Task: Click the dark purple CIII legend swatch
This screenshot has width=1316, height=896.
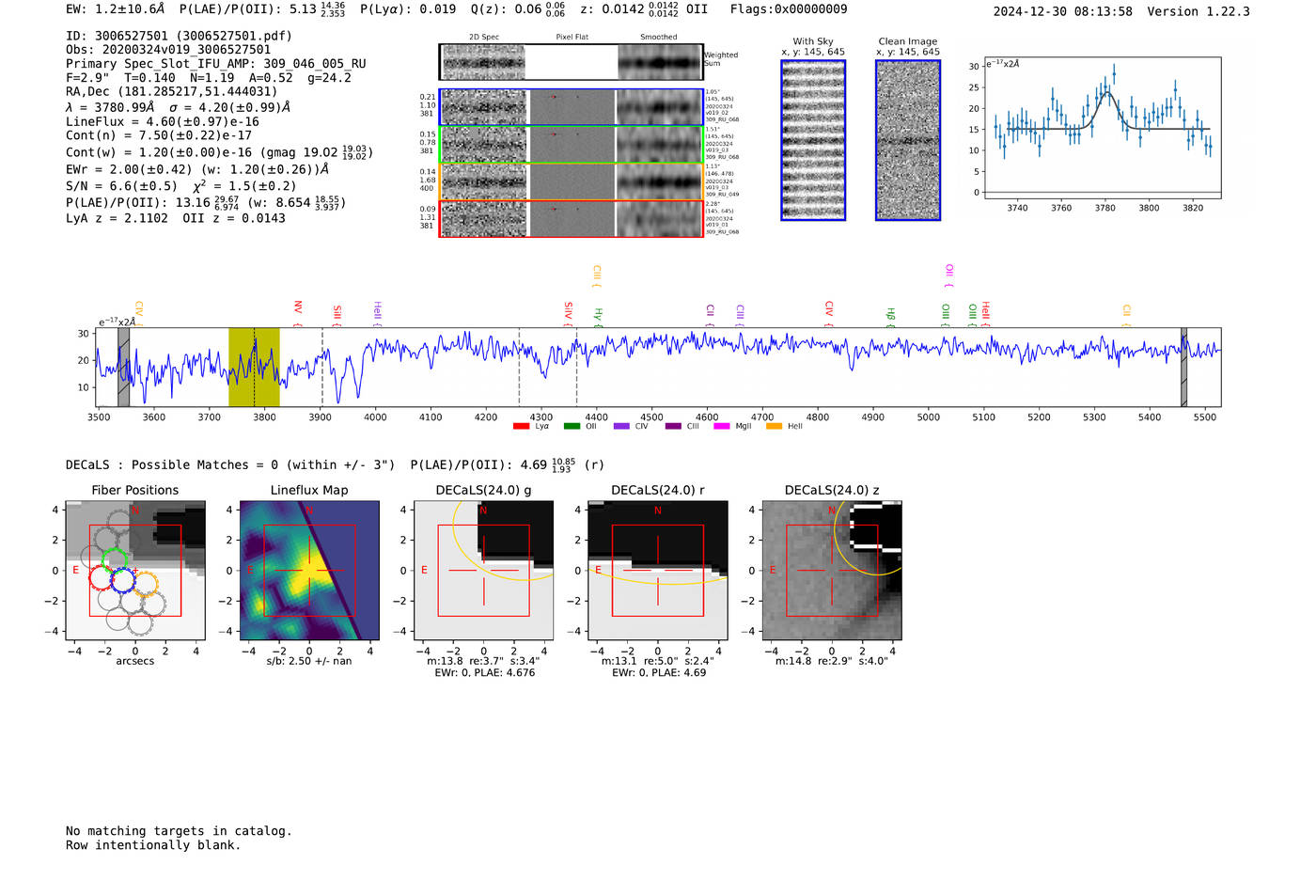Action: click(x=672, y=426)
